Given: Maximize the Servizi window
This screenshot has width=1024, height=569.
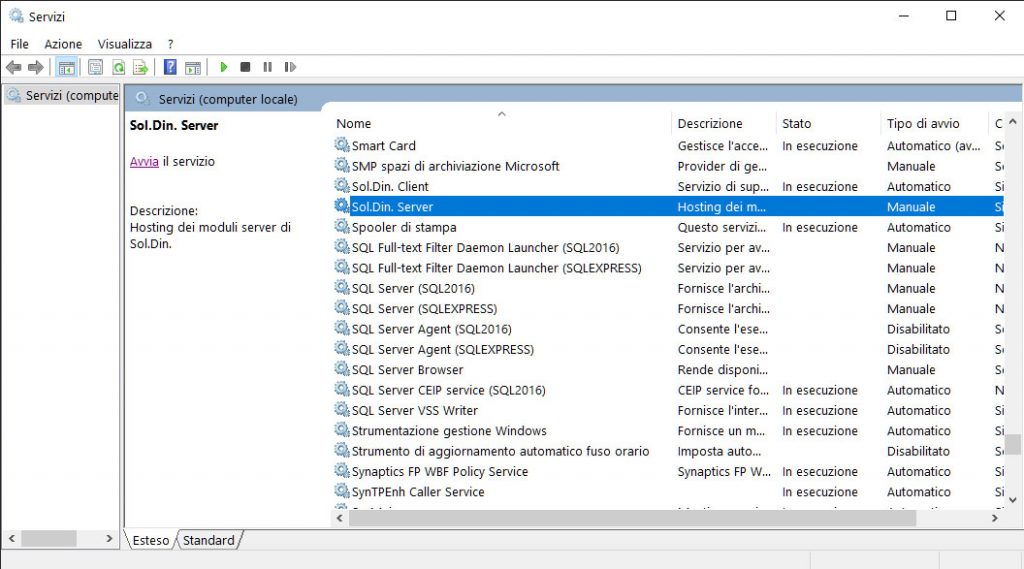Looking at the screenshot, I should click(x=951, y=16).
